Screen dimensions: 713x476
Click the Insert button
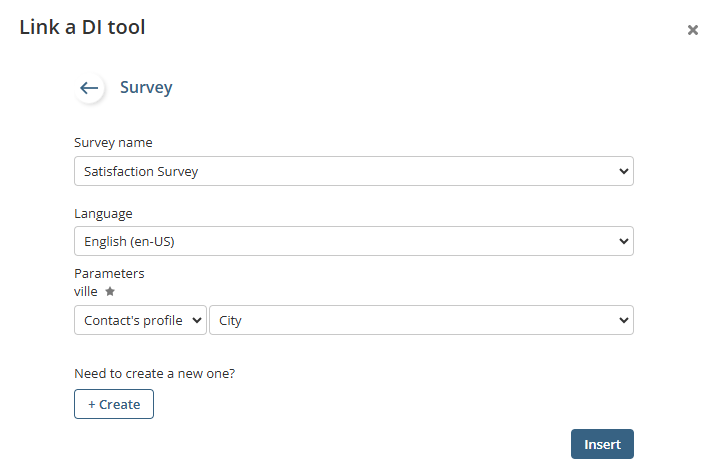point(602,444)
